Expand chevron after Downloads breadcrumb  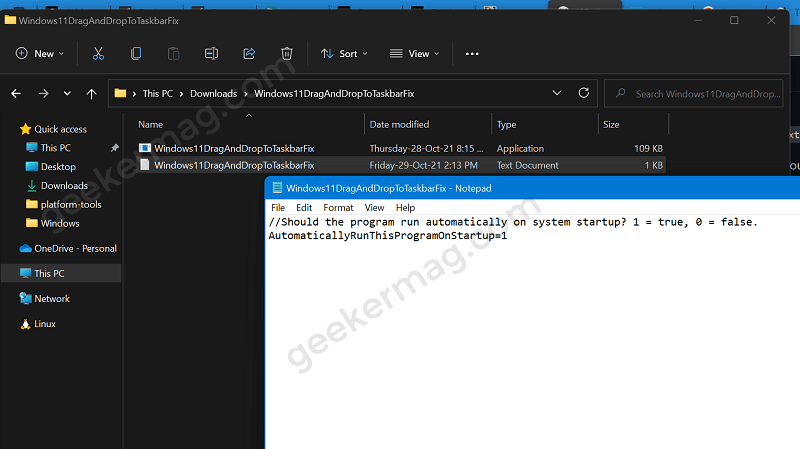245,94
